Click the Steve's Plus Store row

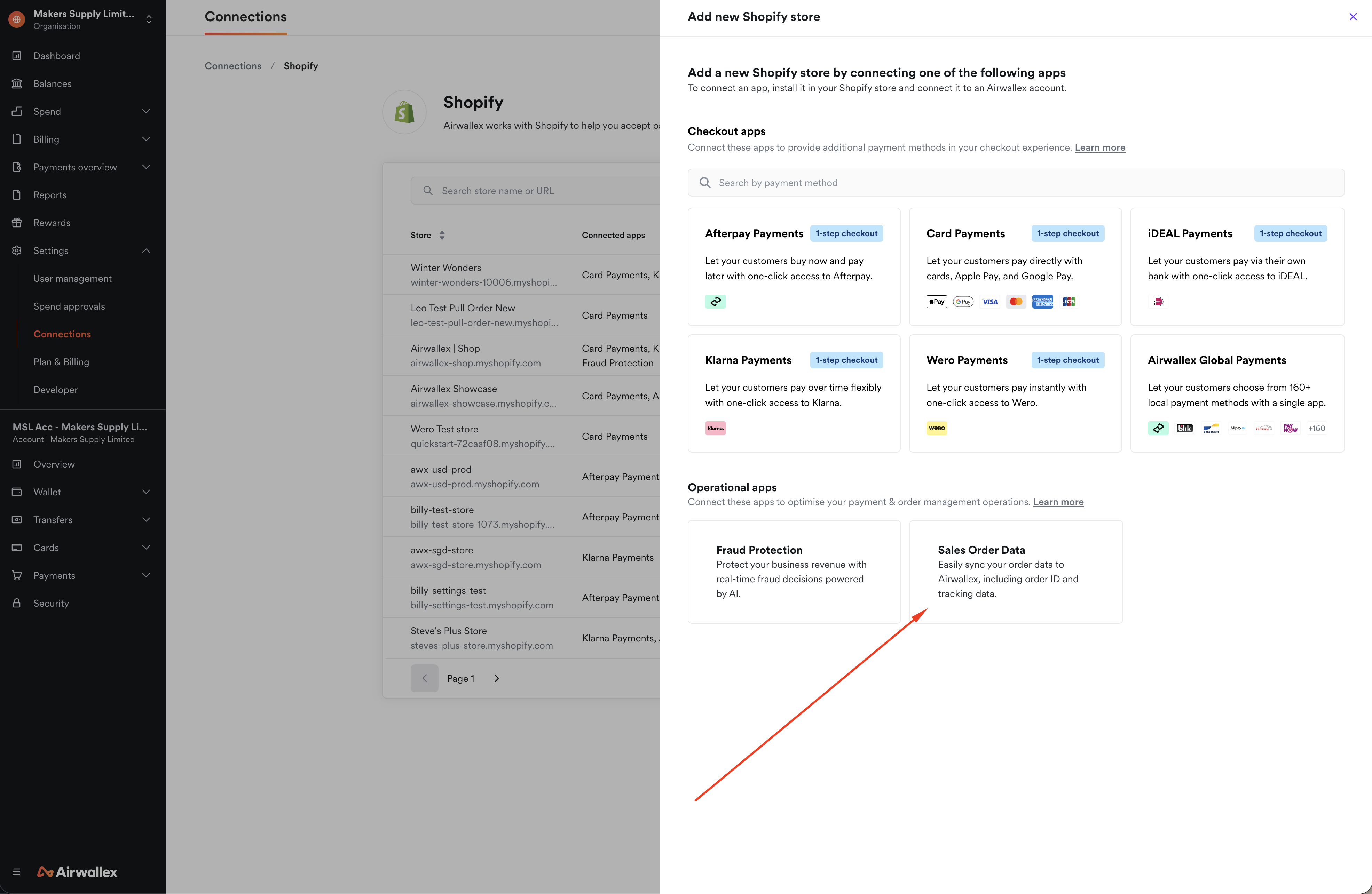click(x=522, y=638)
